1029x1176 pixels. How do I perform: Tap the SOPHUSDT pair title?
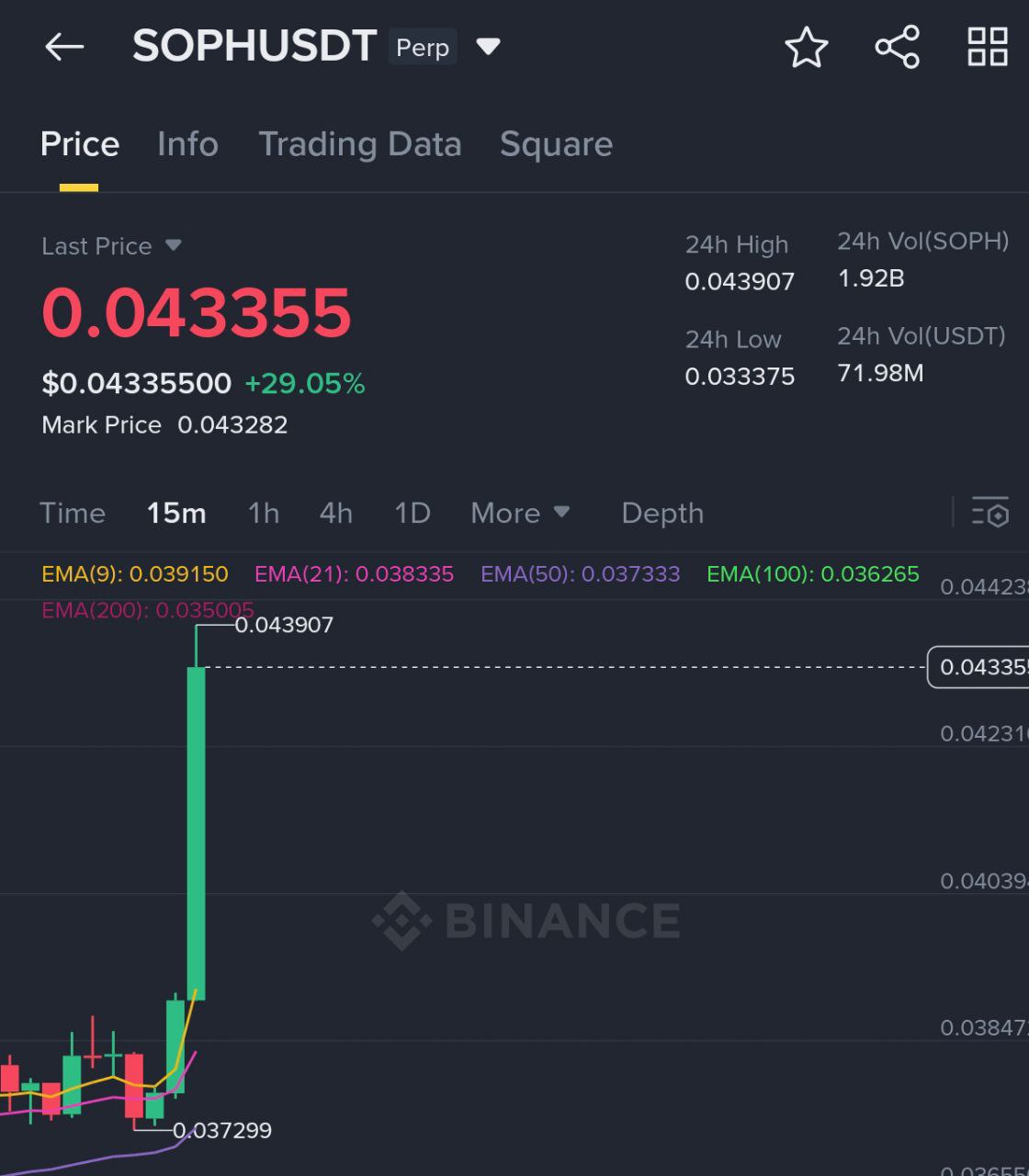click(x=254, y=46)
